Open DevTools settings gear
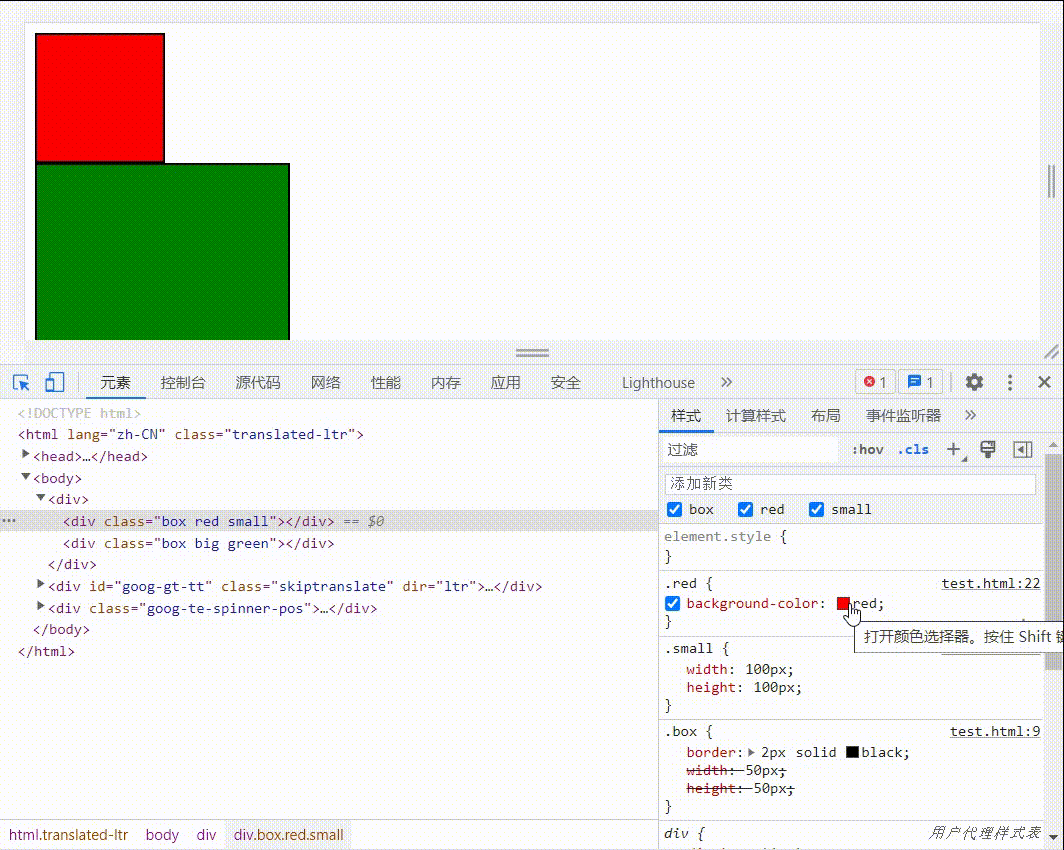The width and height of the screenshot is (1064, 850). [974, 382]
